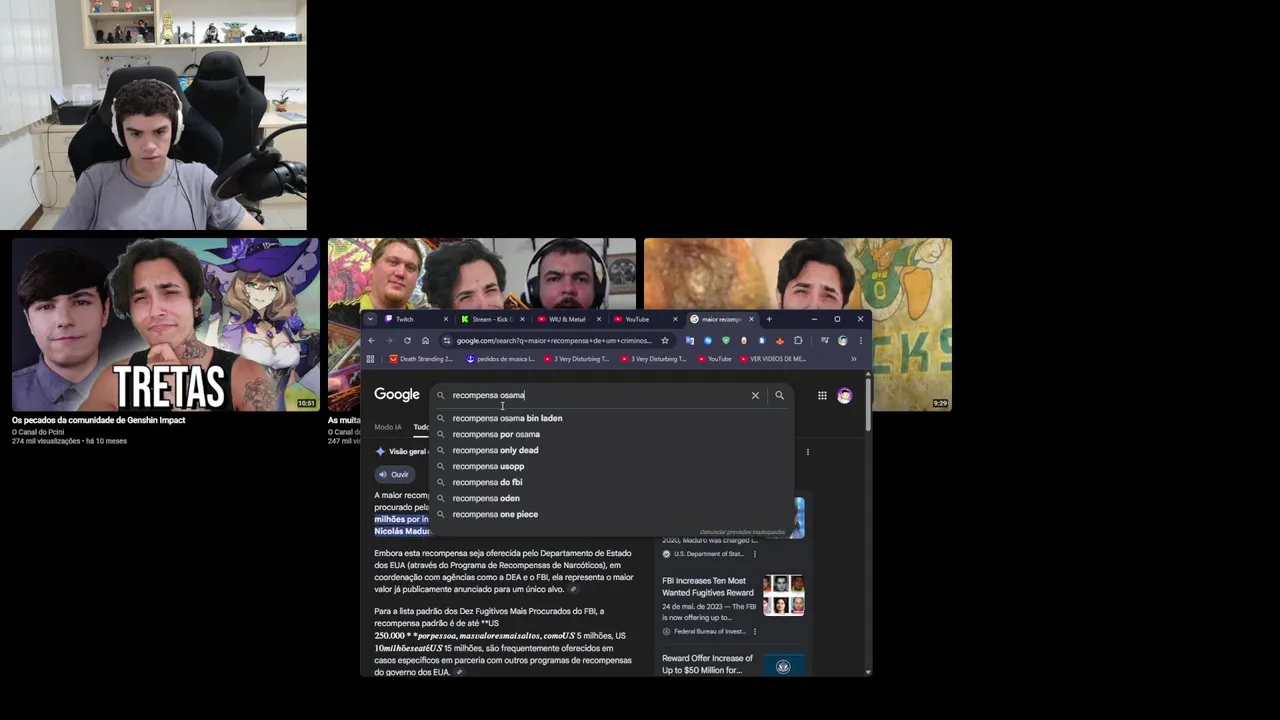Open the Chrome tab search chevron

tap(370, 319)
